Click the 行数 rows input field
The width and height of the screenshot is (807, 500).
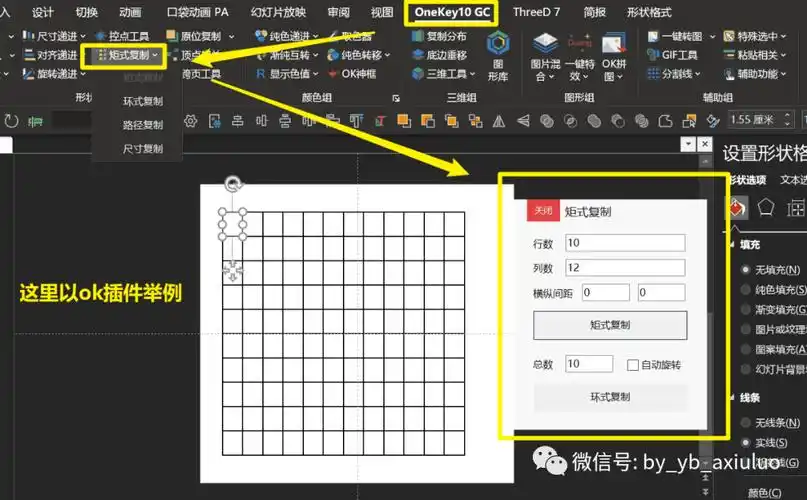click(x=625, y=243)
